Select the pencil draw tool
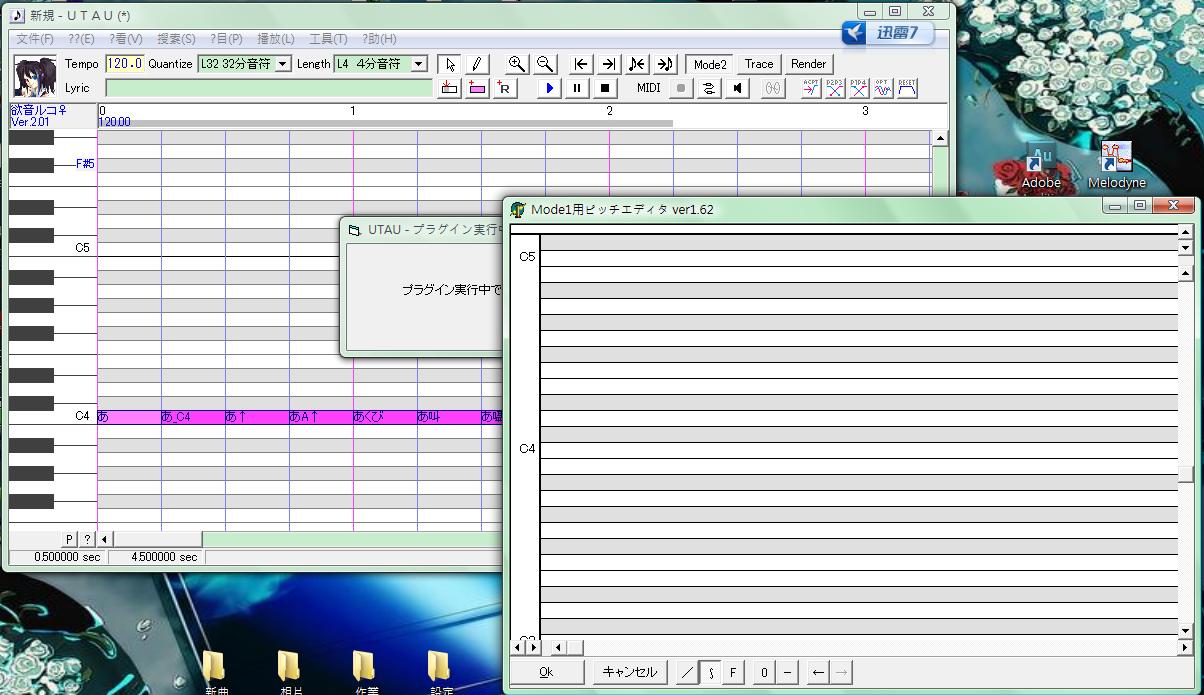1204x695 pixels. tap(477, 64)
